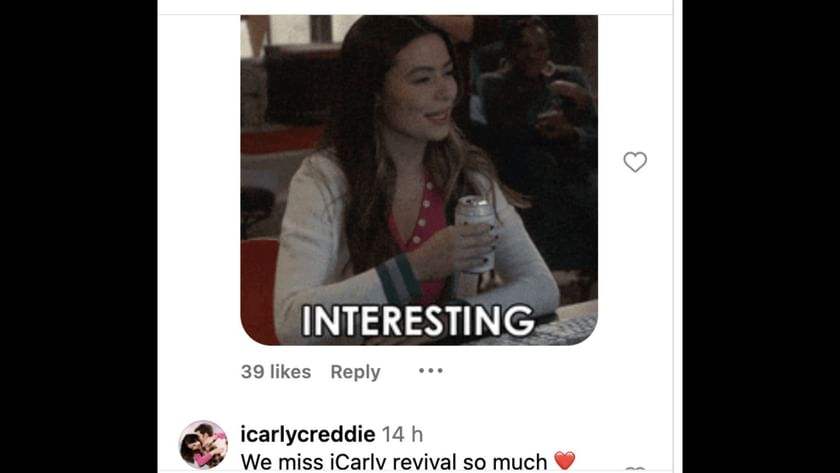Open the icarlycreddie username profile link
Screen dimensions: 840x473
pyautogui.click(x=308, y=434)
